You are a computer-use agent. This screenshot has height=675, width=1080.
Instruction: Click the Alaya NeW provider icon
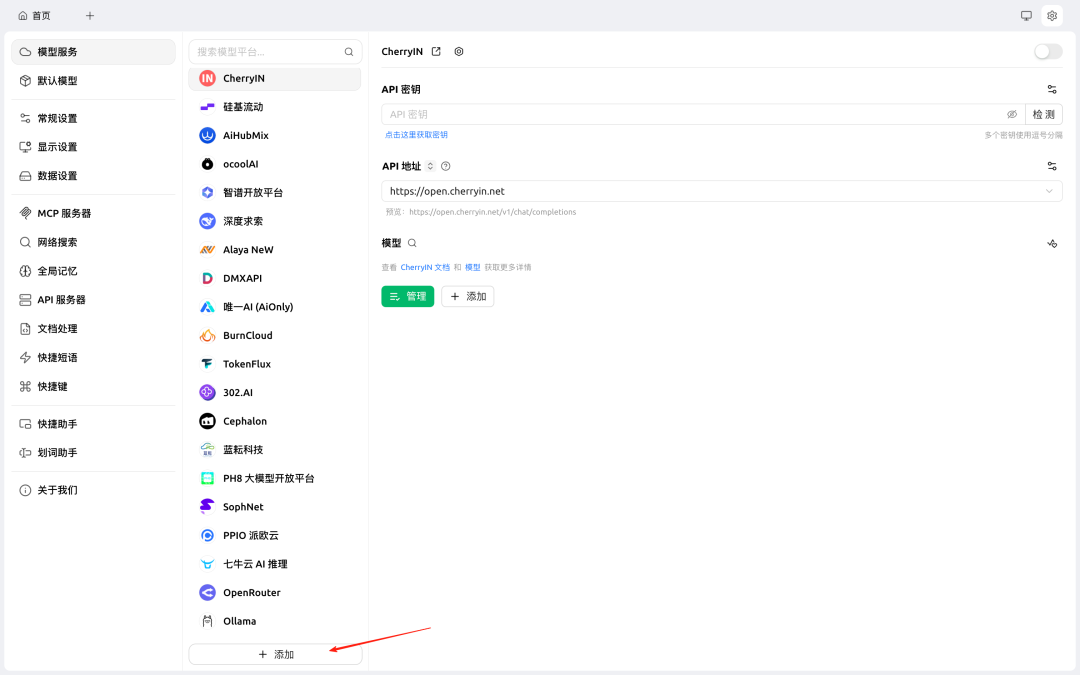[x=207, y=250]
